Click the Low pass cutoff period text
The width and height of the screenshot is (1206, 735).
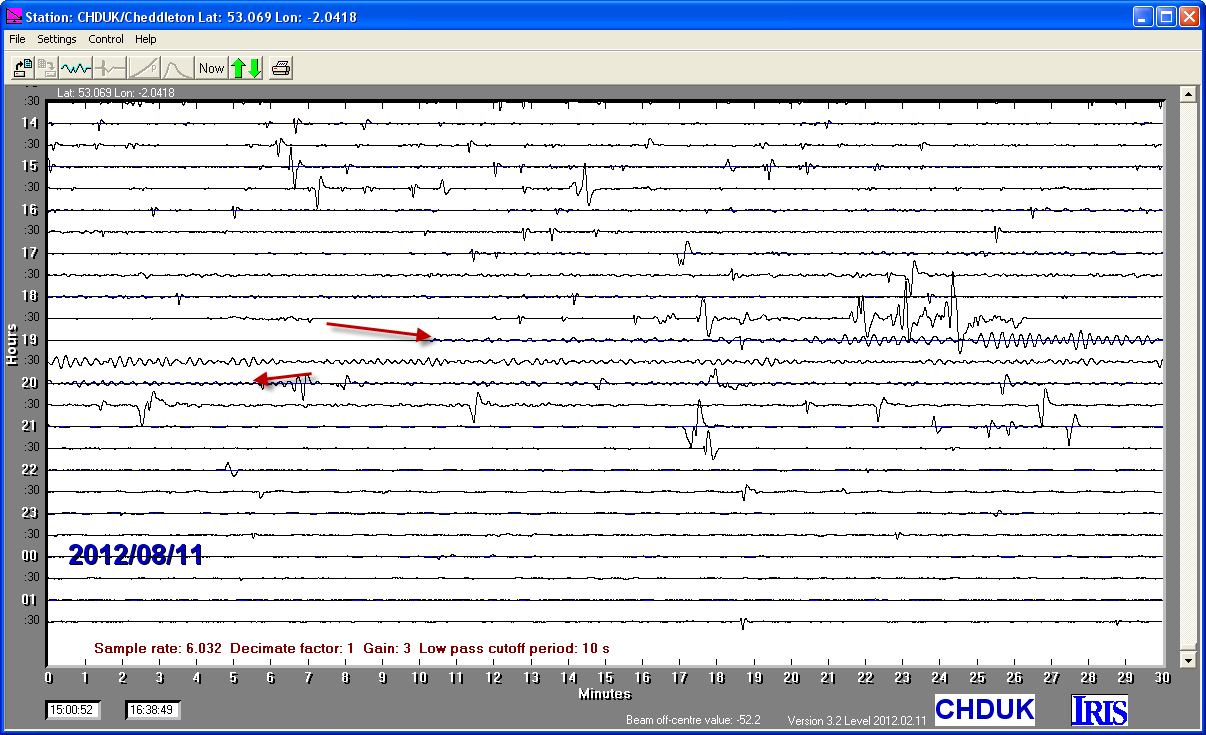[514, 648]
